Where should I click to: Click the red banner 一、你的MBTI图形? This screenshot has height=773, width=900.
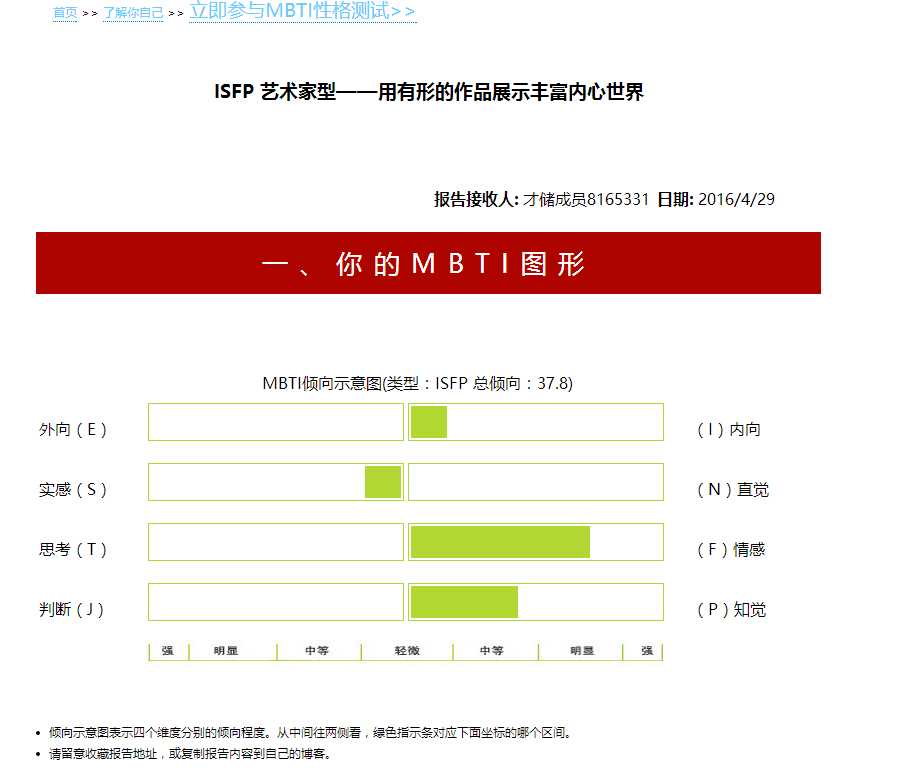428,263
